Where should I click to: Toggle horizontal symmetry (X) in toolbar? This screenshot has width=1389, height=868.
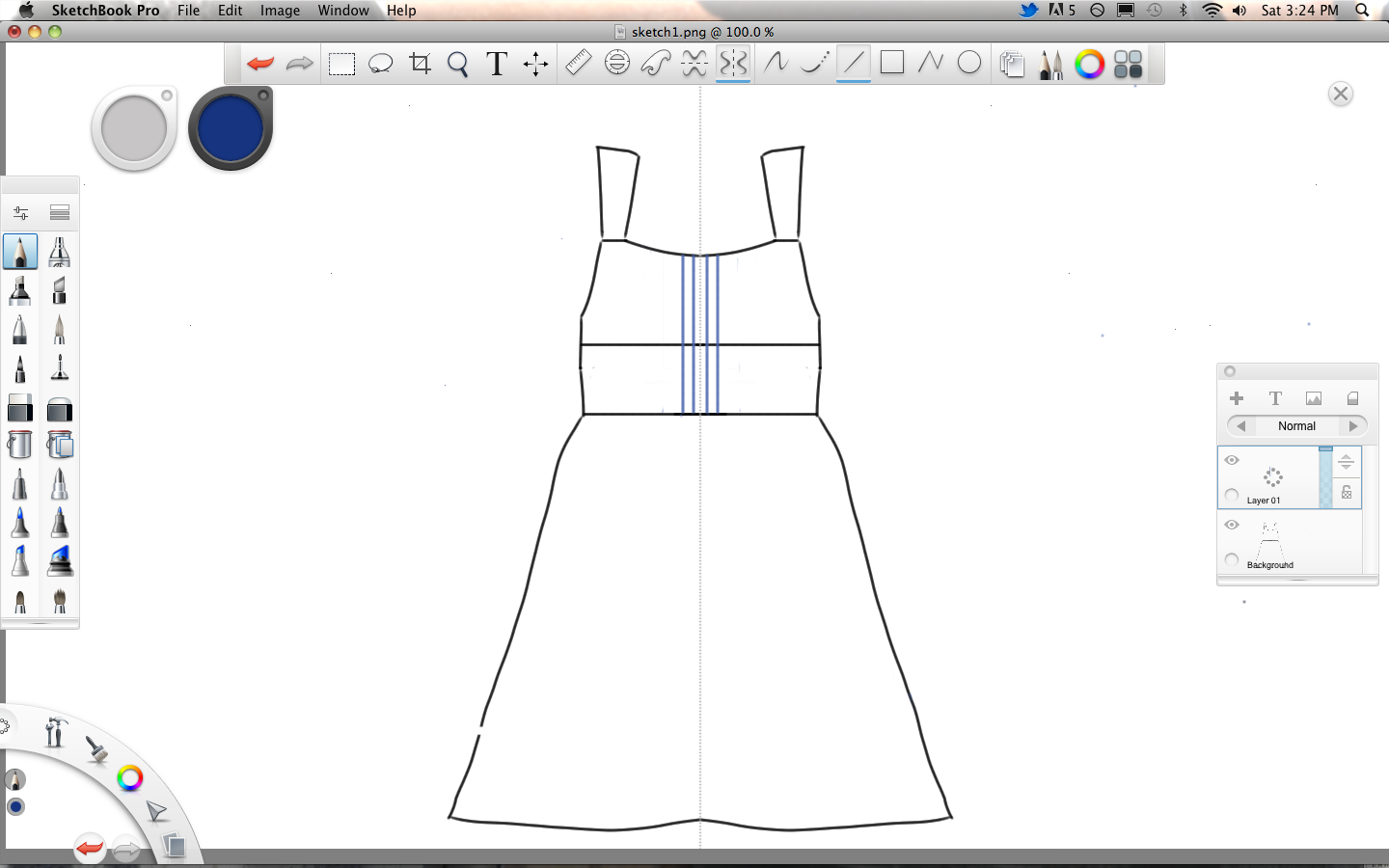[x=694, y=64]
